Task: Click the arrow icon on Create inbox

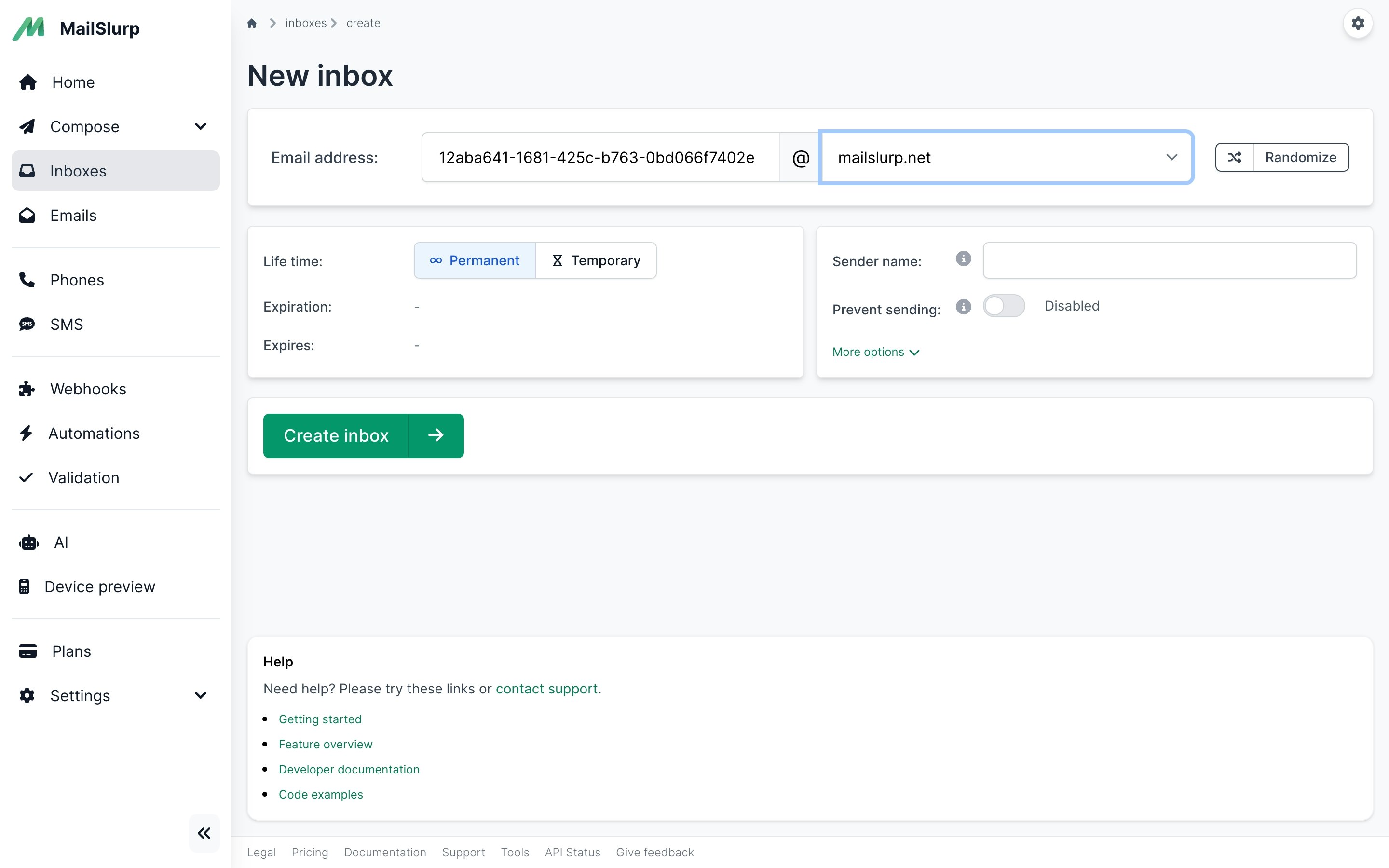Action: (436, 436)
